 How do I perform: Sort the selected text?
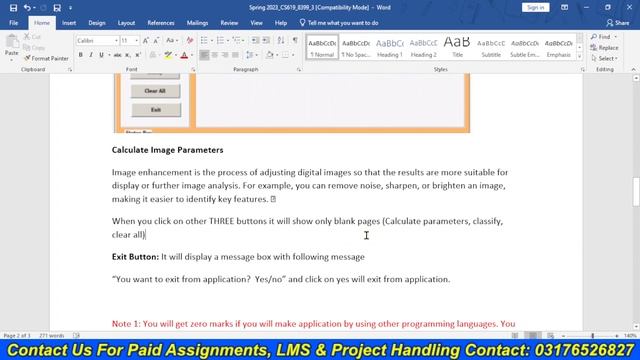tap(281, 40)
